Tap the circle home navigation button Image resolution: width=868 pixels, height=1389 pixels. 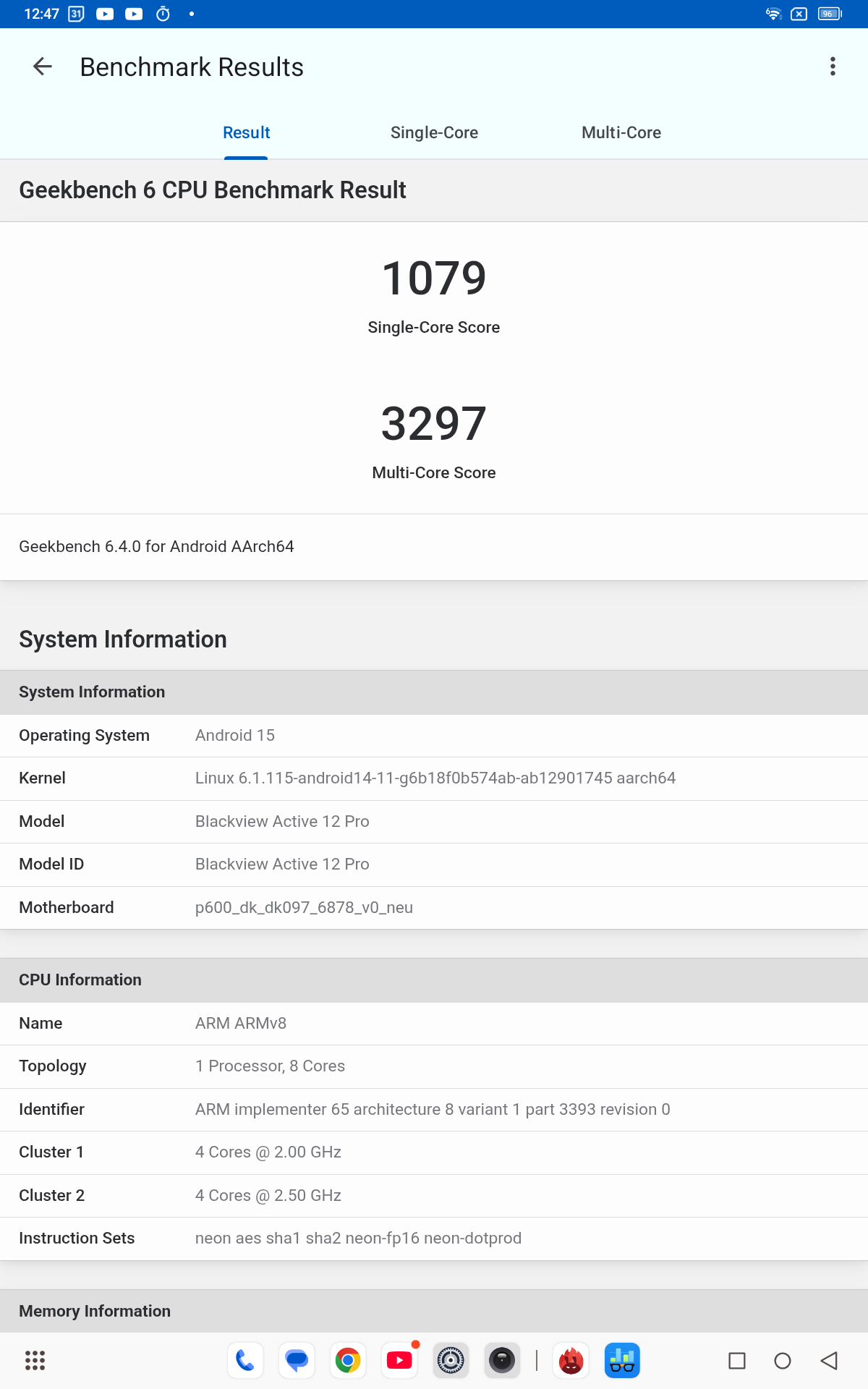[x=783, y=1361]
